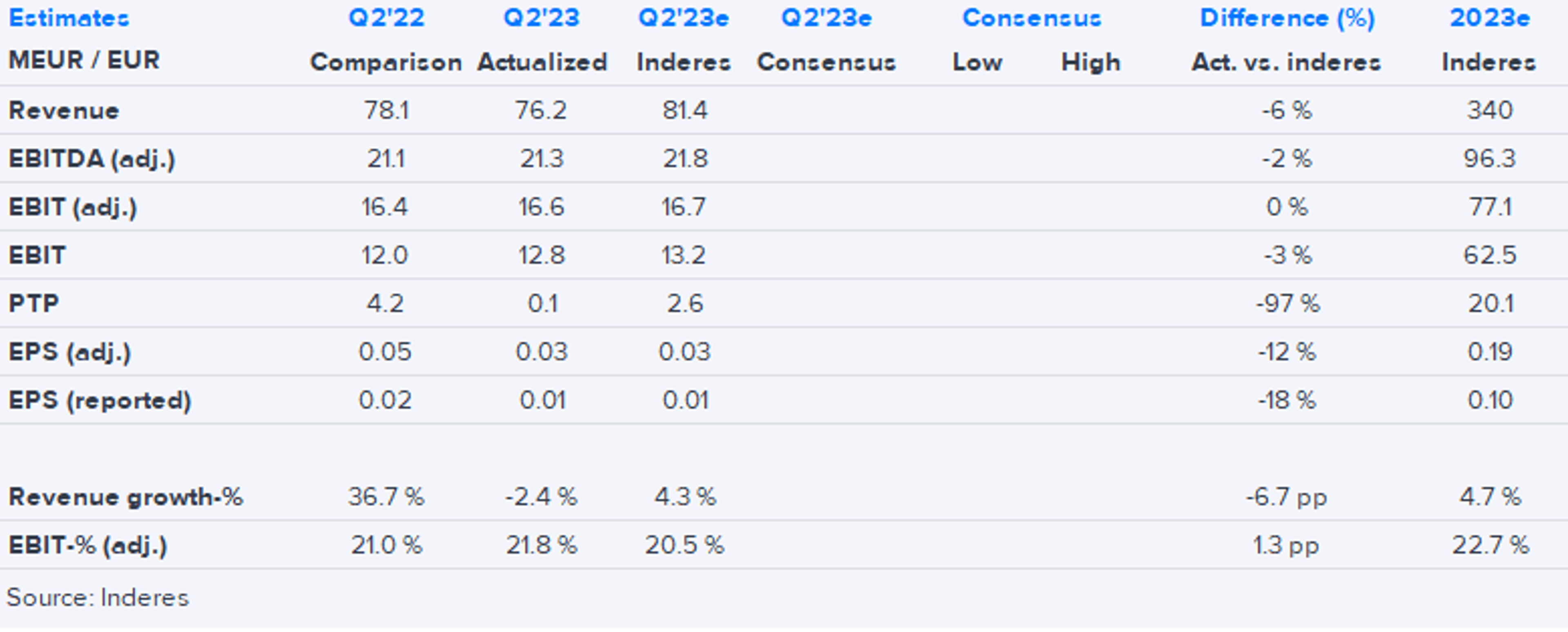This screenshot has height=632, width=1568.
Task: Click the Q2'23 Actualized column header
Action: click(541, 18)
